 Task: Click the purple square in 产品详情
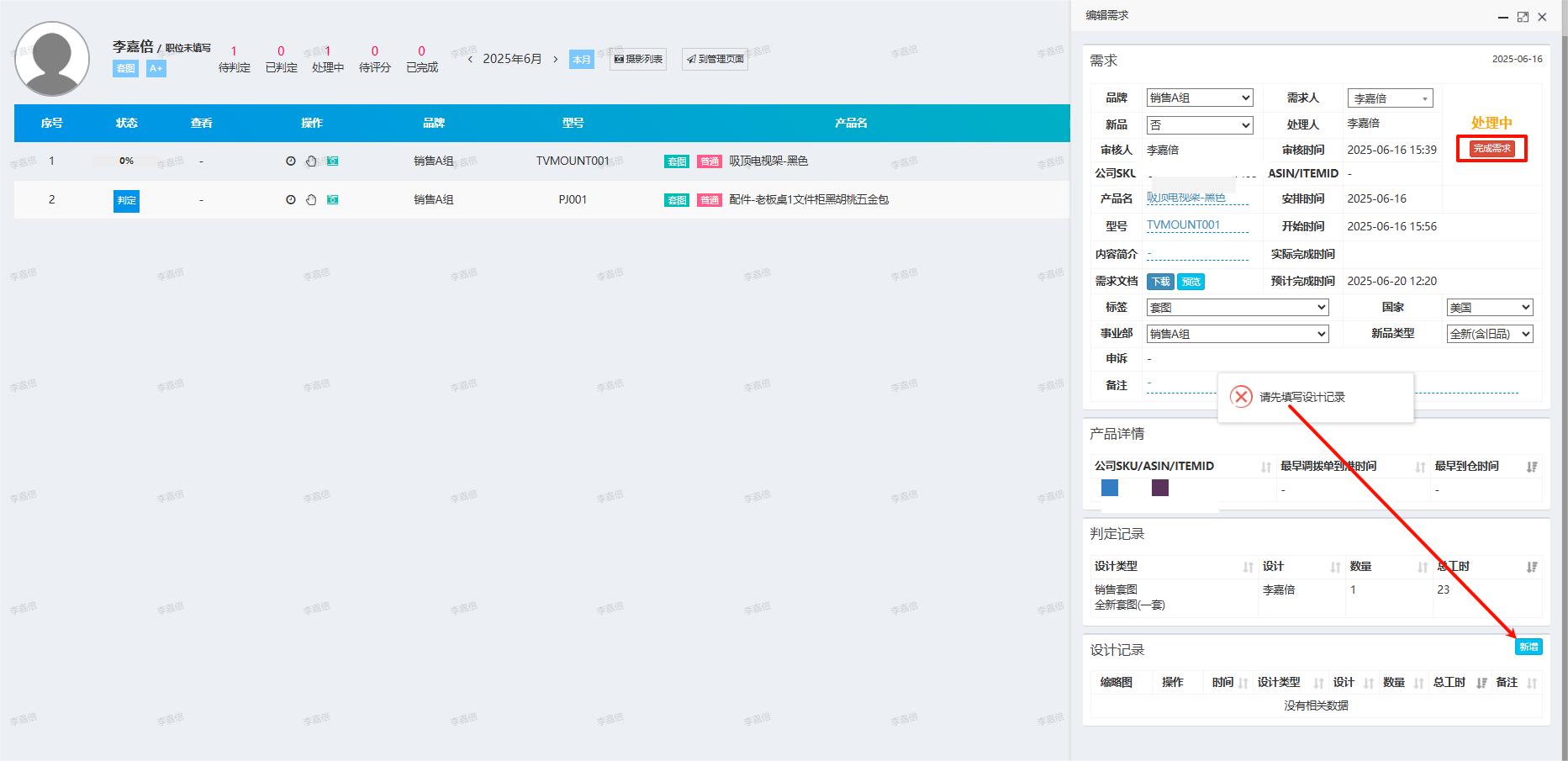pyautogui.click(x=1160, y=488)
